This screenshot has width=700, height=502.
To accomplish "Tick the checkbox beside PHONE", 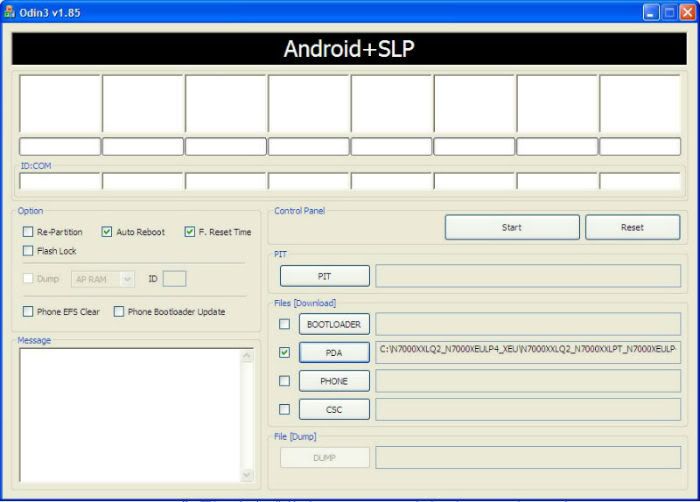I will [x=284, y=381].
